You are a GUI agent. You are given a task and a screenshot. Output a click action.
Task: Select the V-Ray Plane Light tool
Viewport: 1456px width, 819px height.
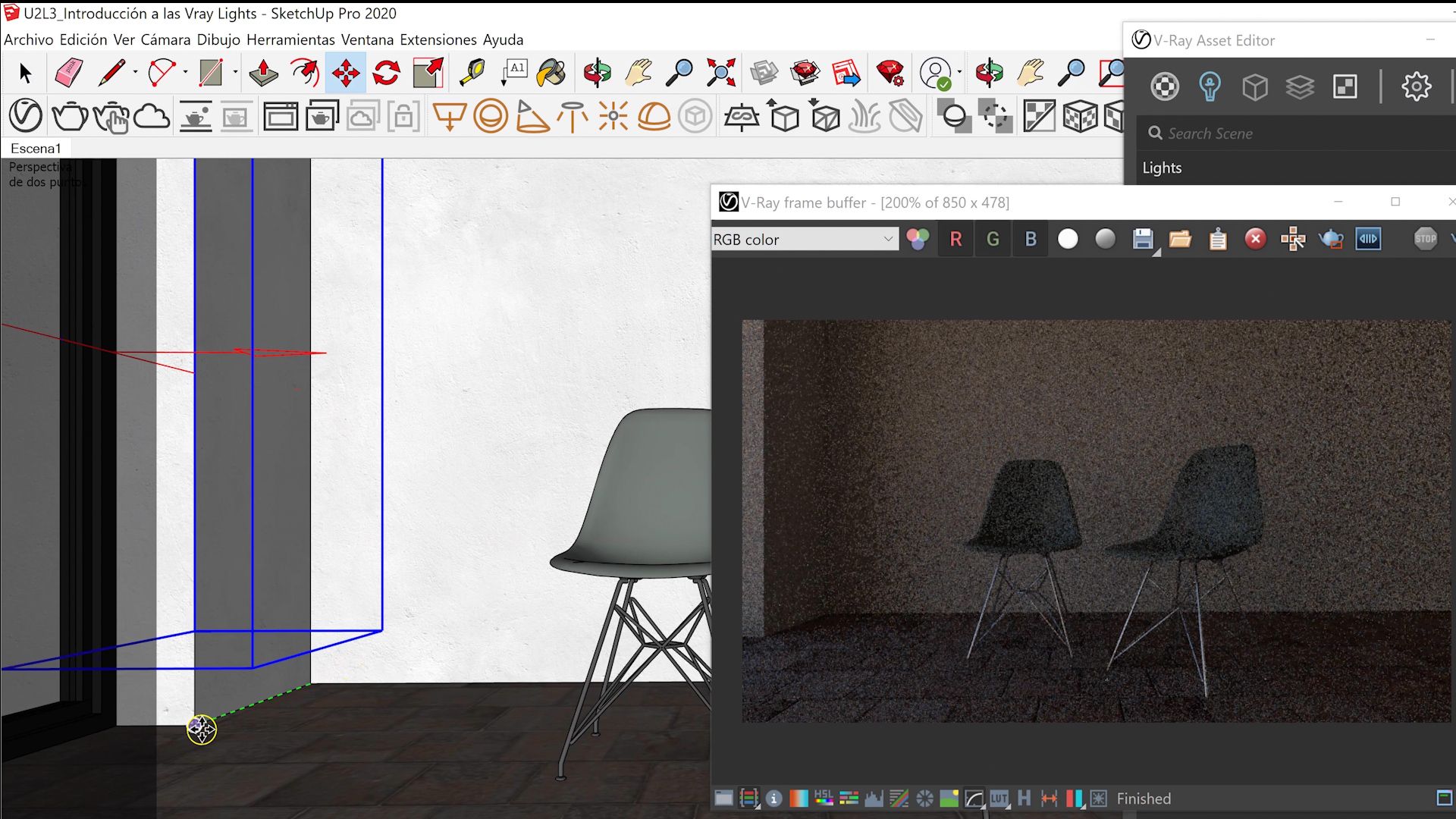pyautogui.click(x=450, y=116)
